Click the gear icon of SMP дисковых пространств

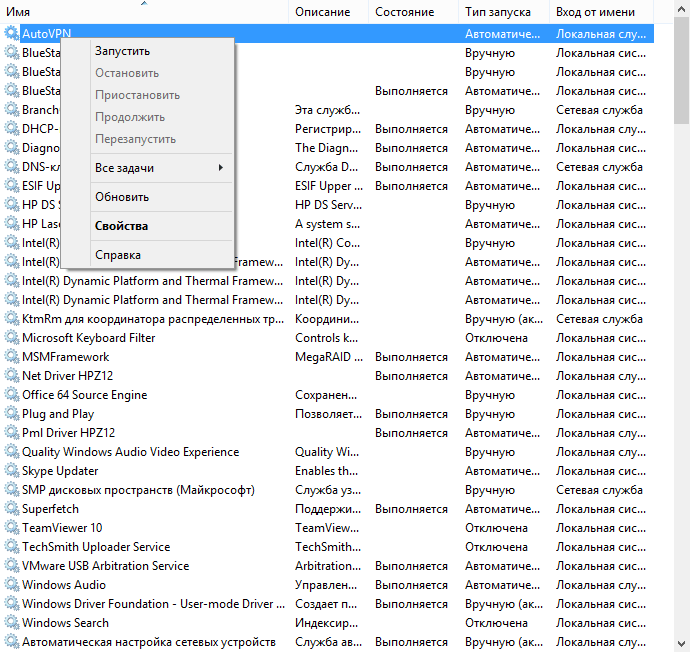pos(11,490)
